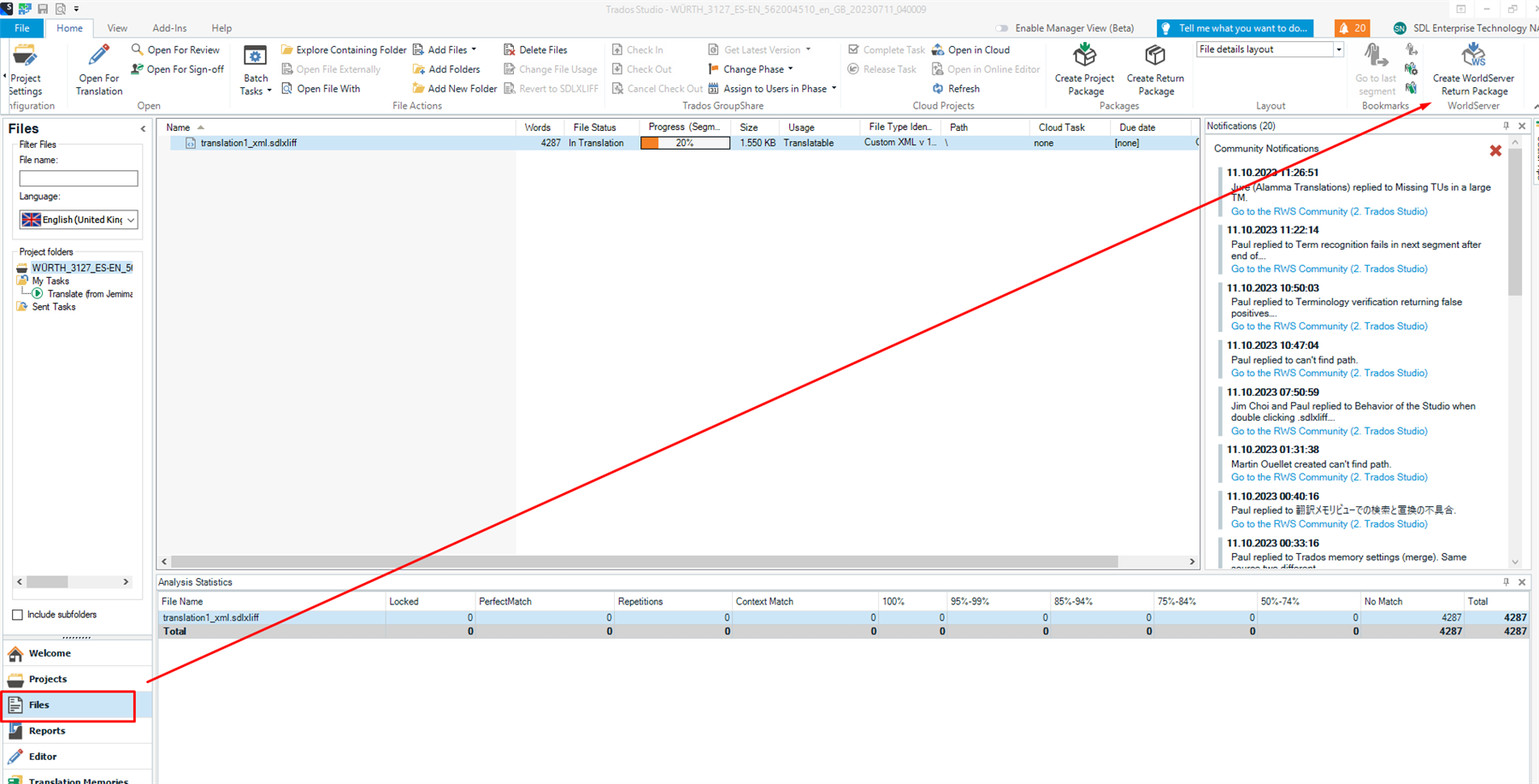Viewport: 1539px width, 784px height.
Task: Click the 20% progress bar
Action: click(685, 143)
